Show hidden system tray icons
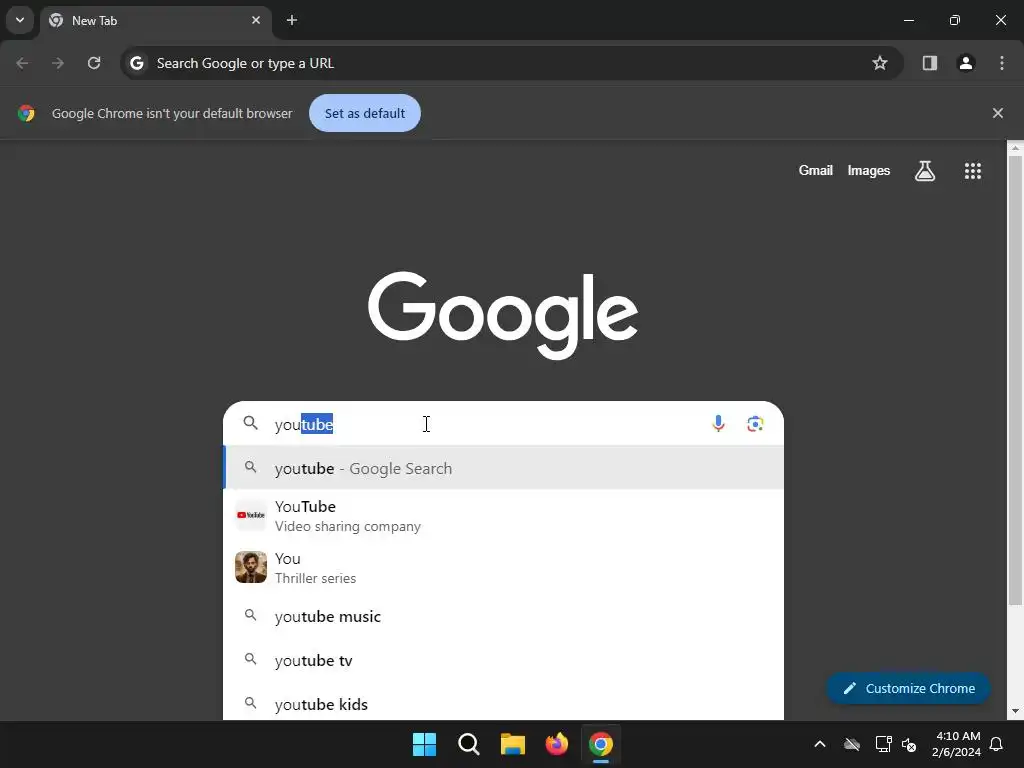The width and height of the screenshot is (1024, 768). pos(820,744)
